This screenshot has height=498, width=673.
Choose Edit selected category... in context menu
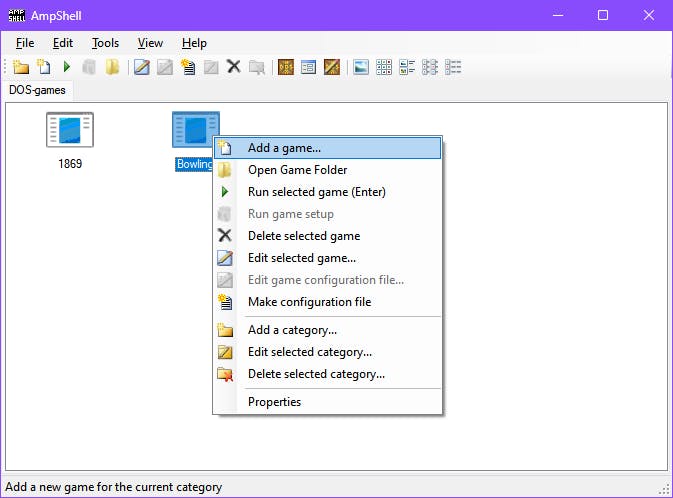[327, 352]
